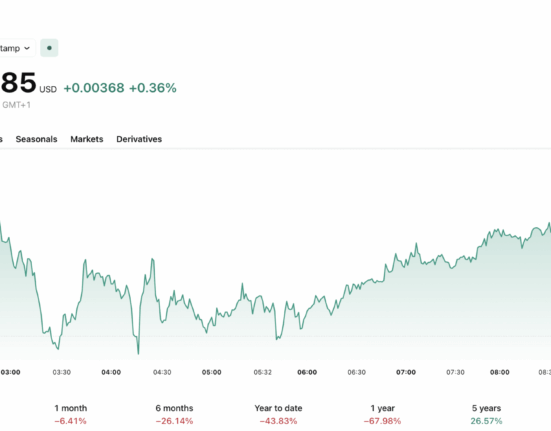Screen dimensions: 551x431
Task: Select the 1 month performance range
Action: point(71,414)
